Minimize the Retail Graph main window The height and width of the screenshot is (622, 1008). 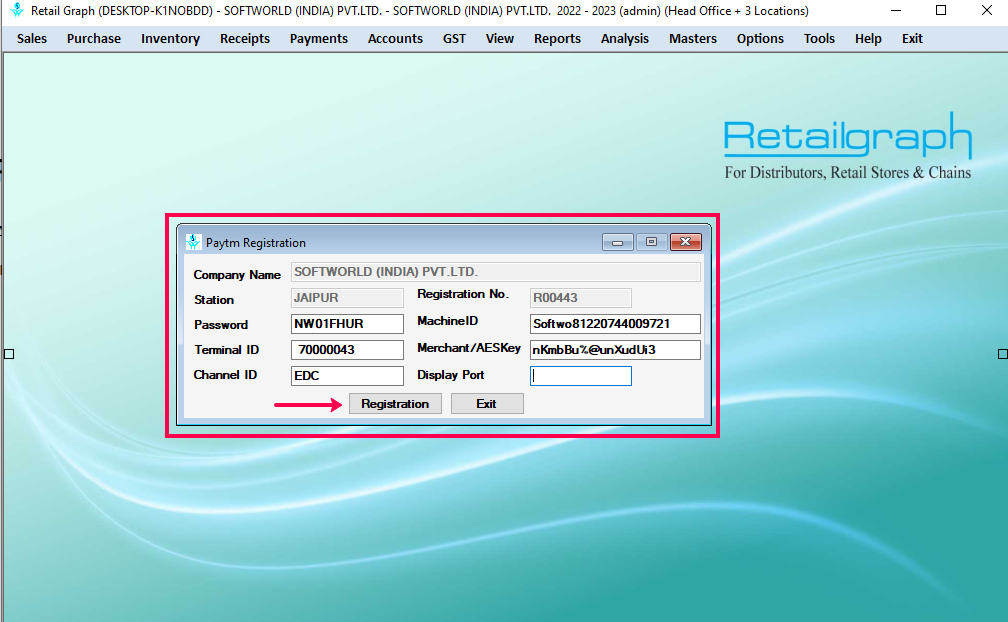coord(896,10)
